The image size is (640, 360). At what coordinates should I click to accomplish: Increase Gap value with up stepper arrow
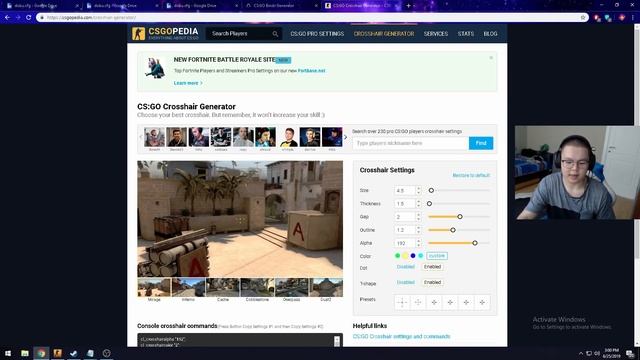pos(418,214)
